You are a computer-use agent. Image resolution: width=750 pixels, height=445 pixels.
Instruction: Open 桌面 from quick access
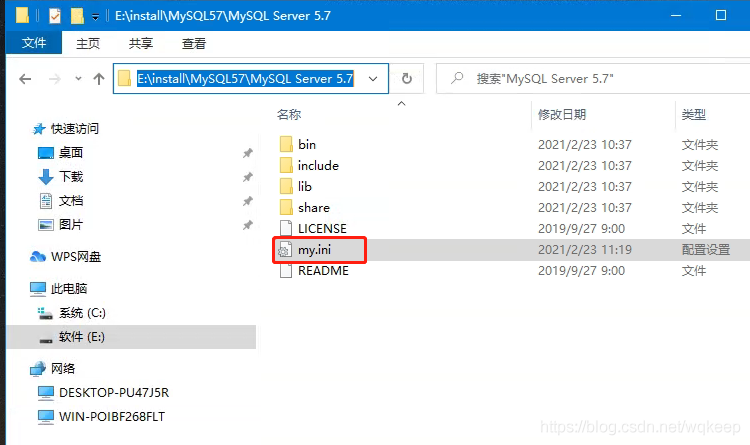71,153
